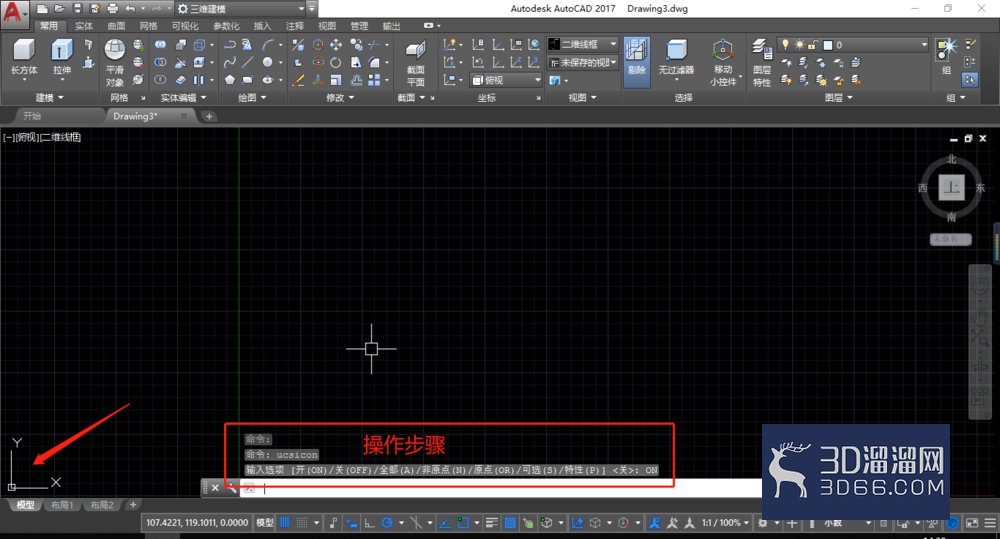Toggle snap mode in the status bar

[x=302, y=523]
